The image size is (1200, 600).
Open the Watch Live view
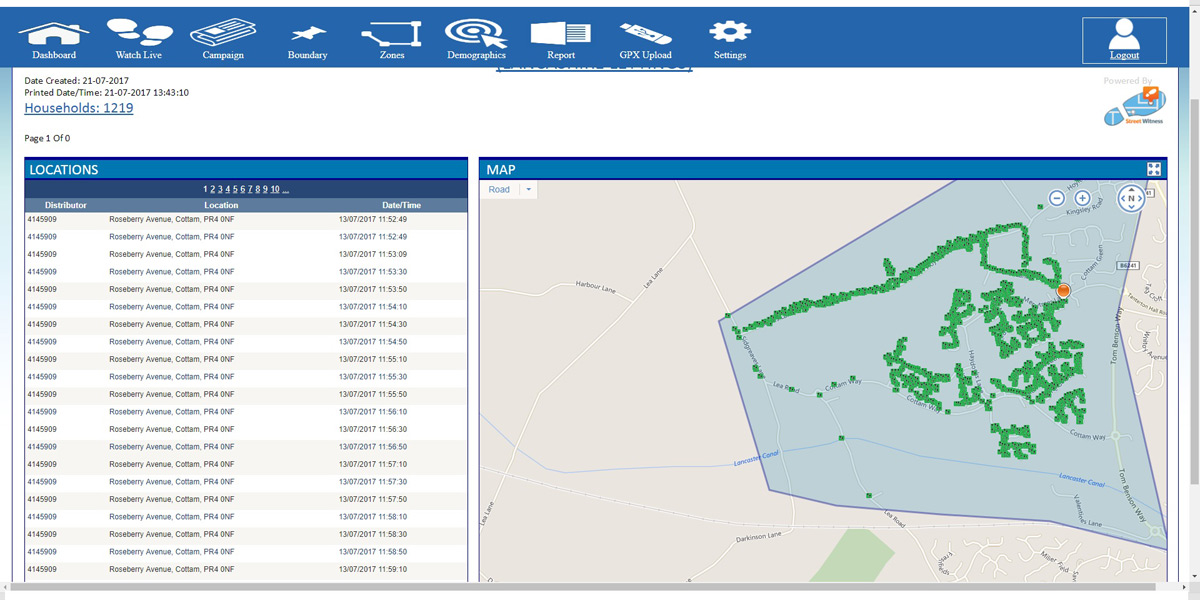tap(138, 38)
